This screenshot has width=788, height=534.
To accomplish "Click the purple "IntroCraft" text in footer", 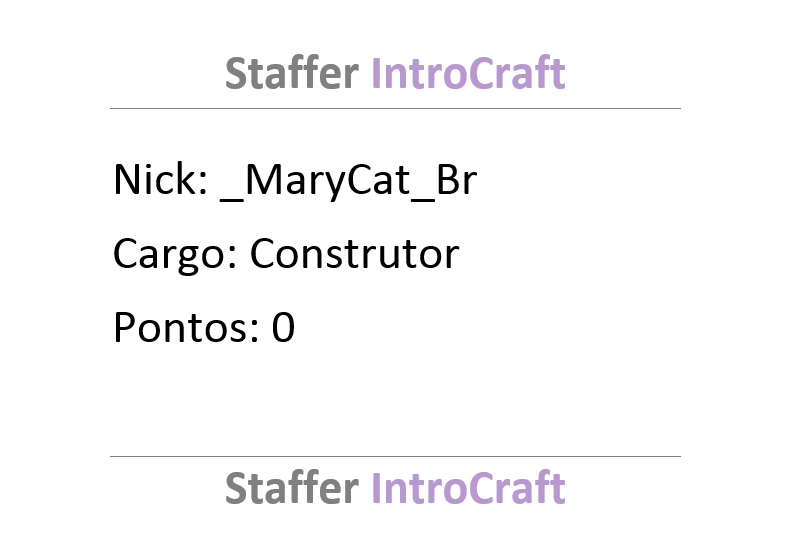I will [x=468, y=488].
